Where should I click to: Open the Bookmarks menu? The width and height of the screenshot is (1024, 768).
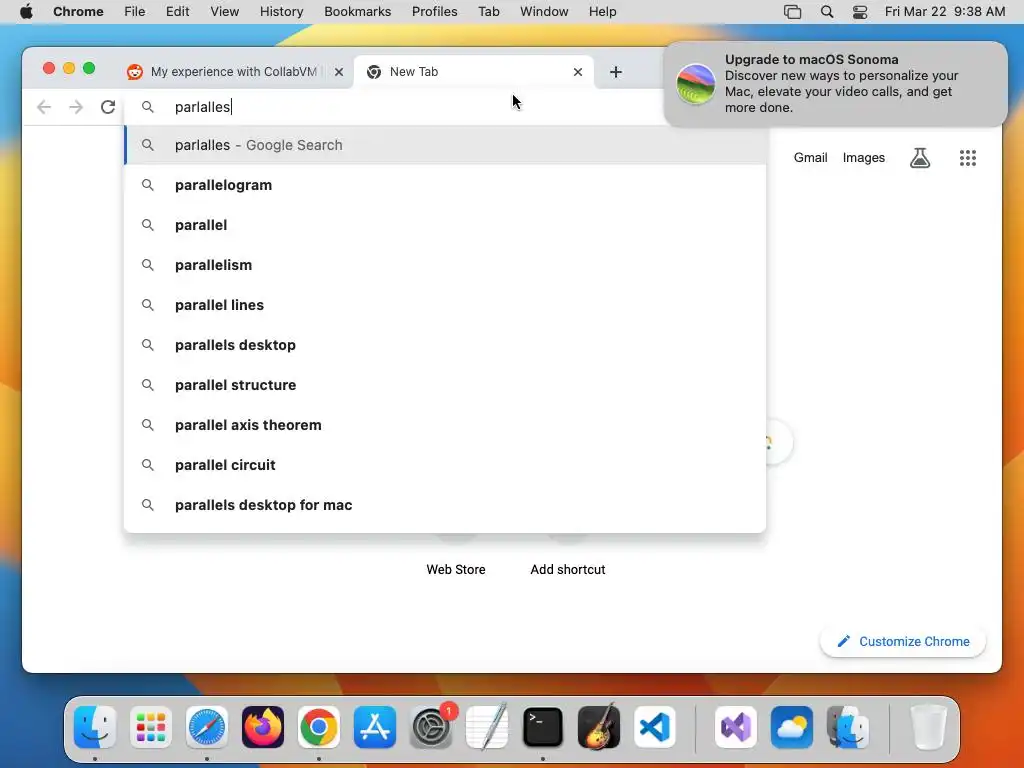click(x=357, y=12)
